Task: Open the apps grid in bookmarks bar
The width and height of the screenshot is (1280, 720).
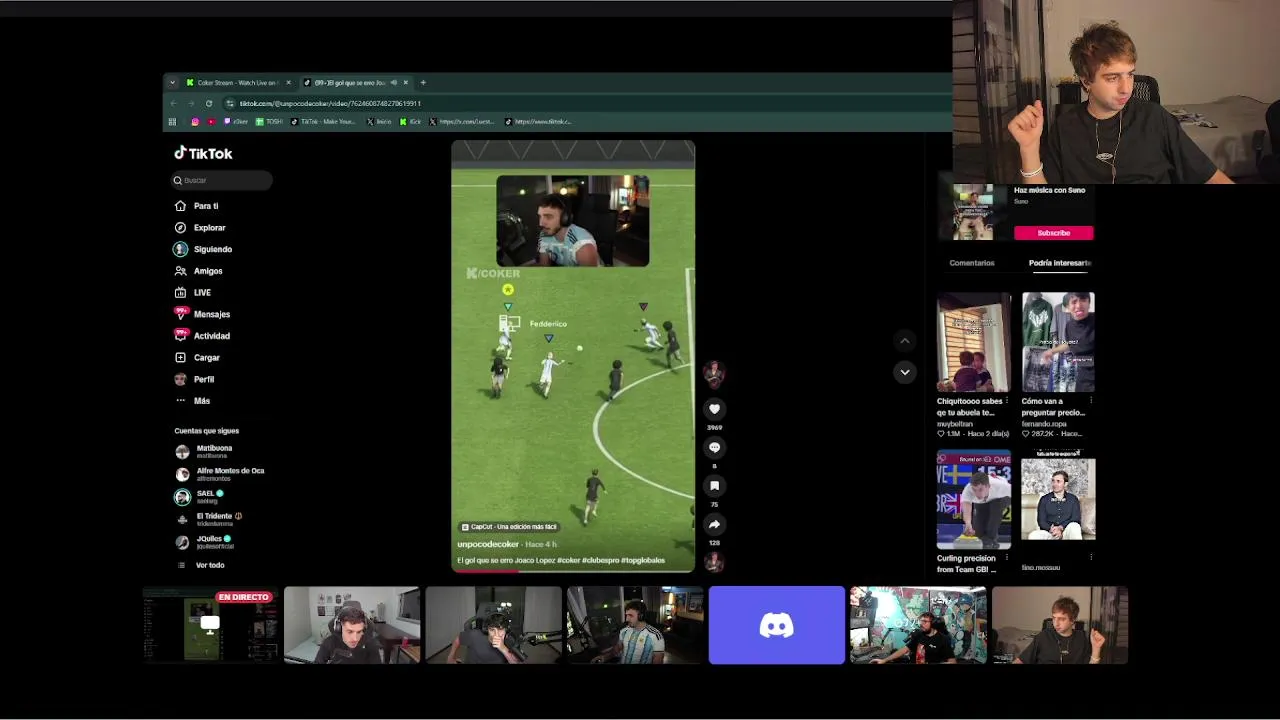Action: pos(172,122)
